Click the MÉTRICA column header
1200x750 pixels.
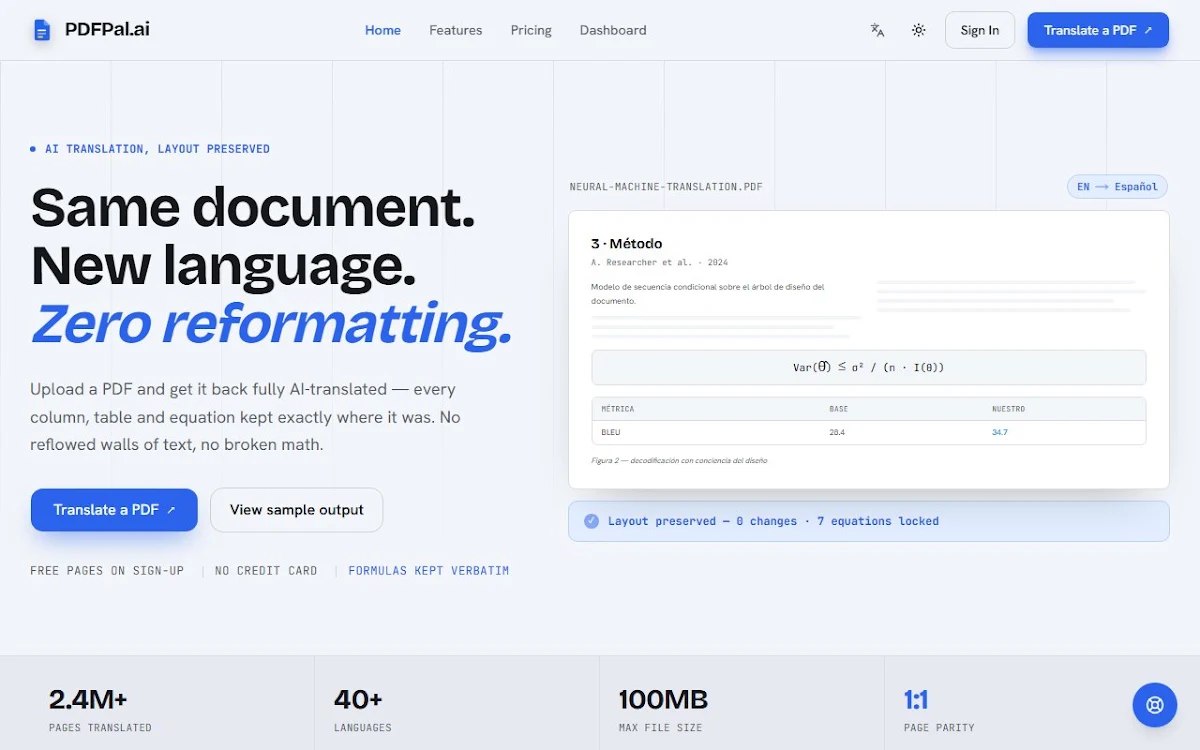coord(618,409)
